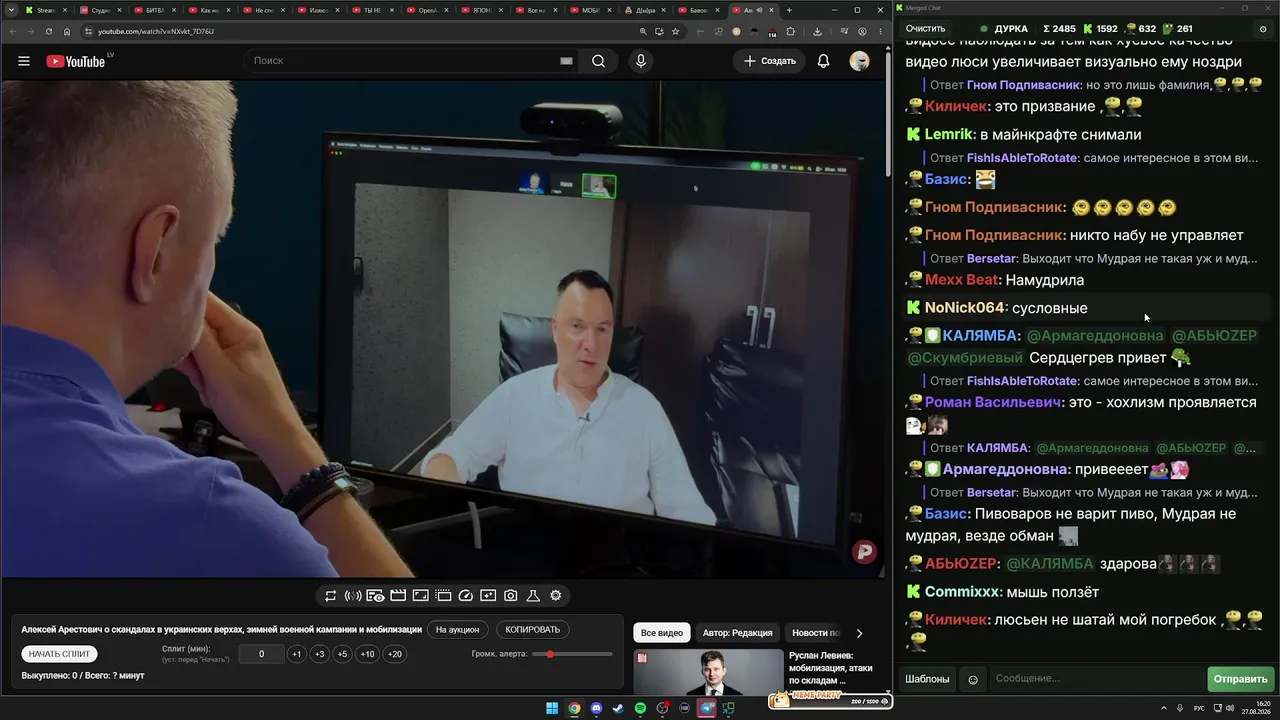Open the browser extensions puzzle icon
The height and width of the screenshot is (720, 1280).
(x=791, y=31)
